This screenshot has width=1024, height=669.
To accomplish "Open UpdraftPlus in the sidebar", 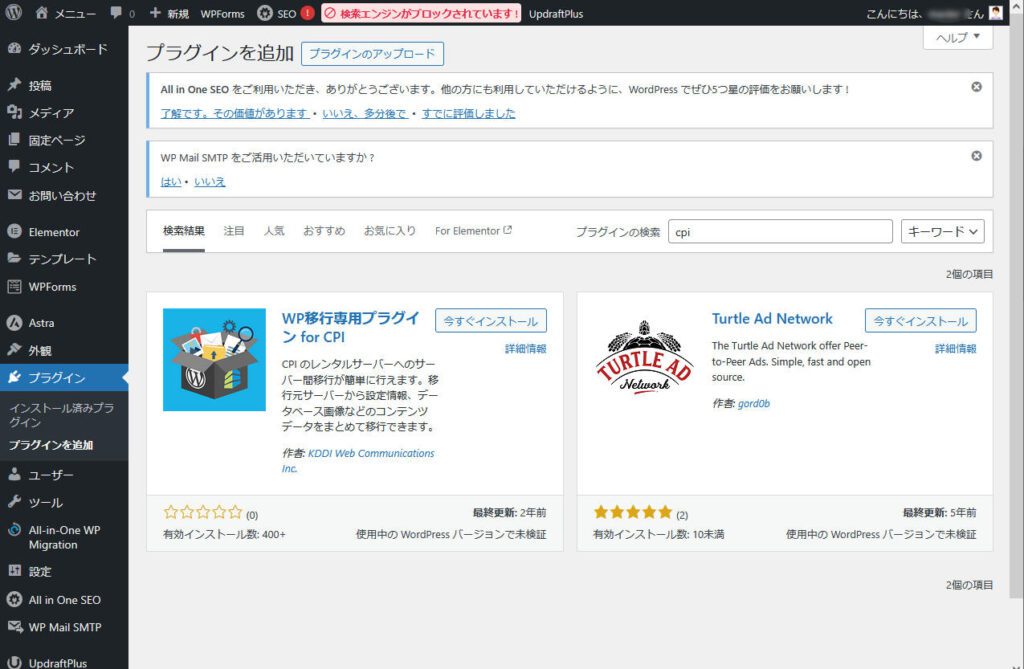I will click(64, 661).
